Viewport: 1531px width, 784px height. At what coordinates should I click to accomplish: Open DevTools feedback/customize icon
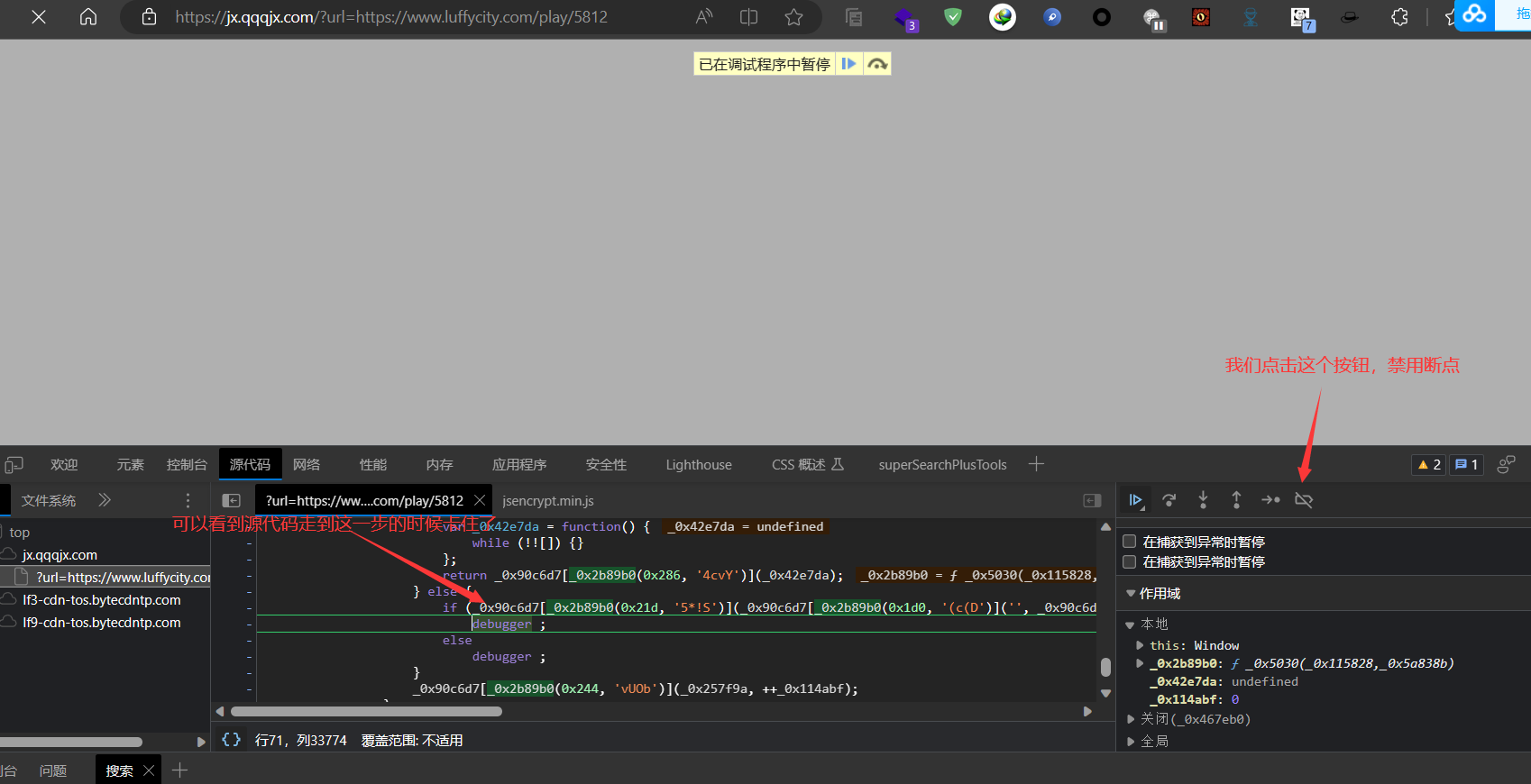point(1506,465)
